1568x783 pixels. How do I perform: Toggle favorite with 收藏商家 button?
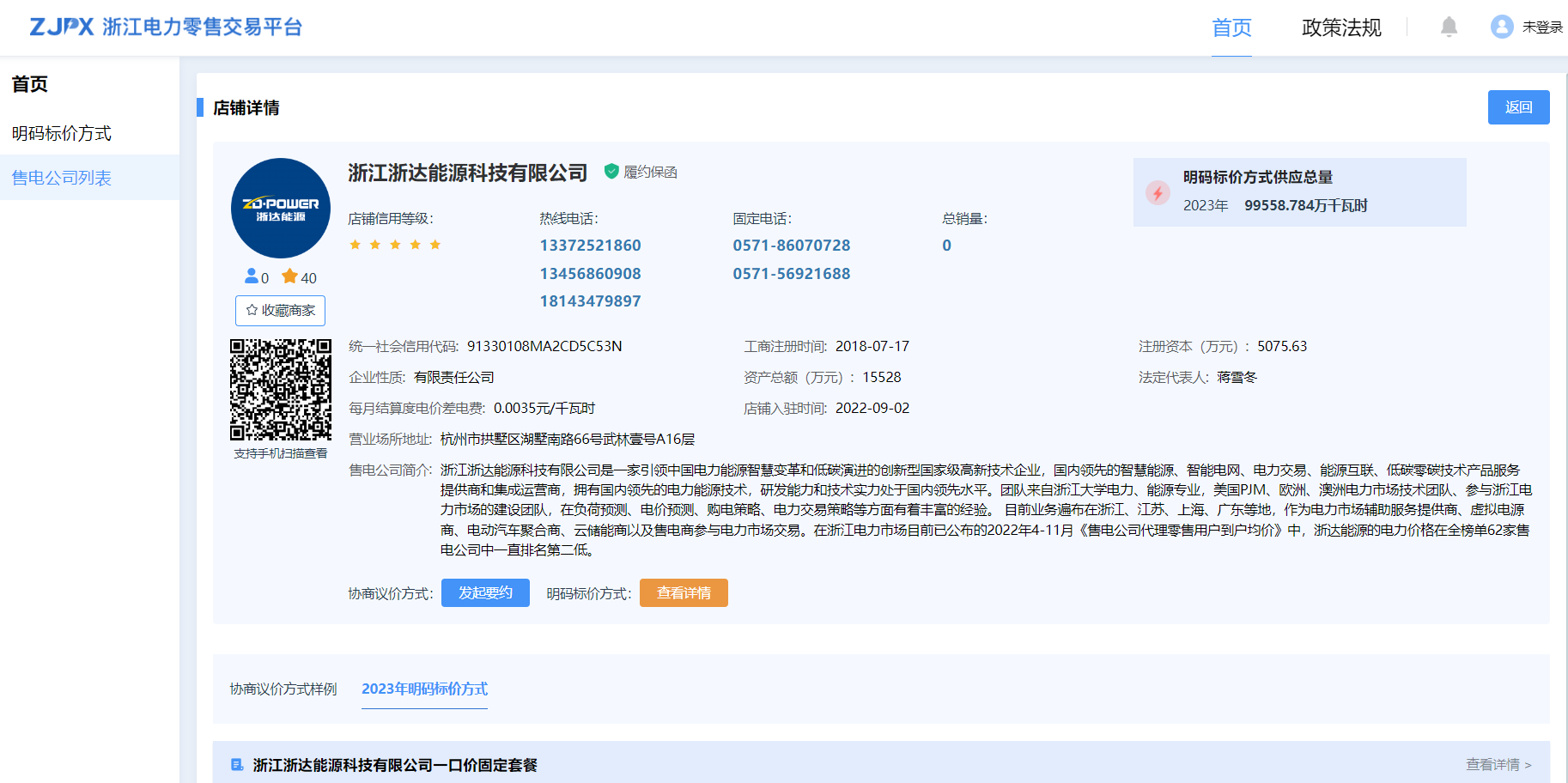point(281,311)
